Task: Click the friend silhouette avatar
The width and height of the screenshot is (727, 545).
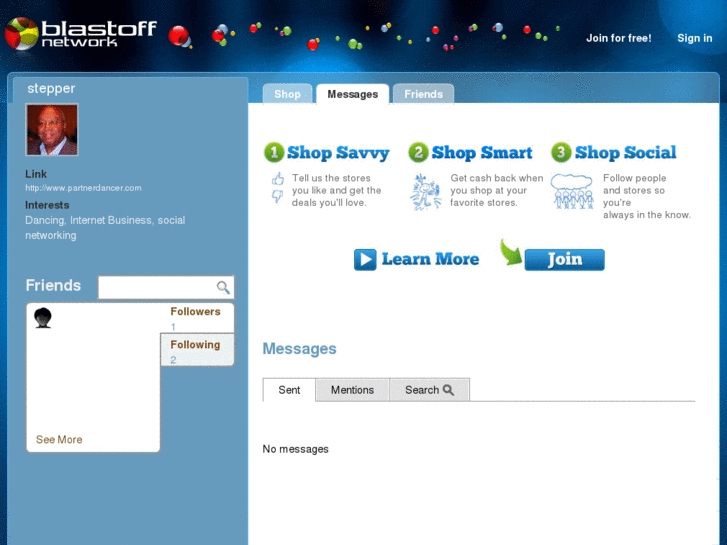Action: click(x=43, y=318)
